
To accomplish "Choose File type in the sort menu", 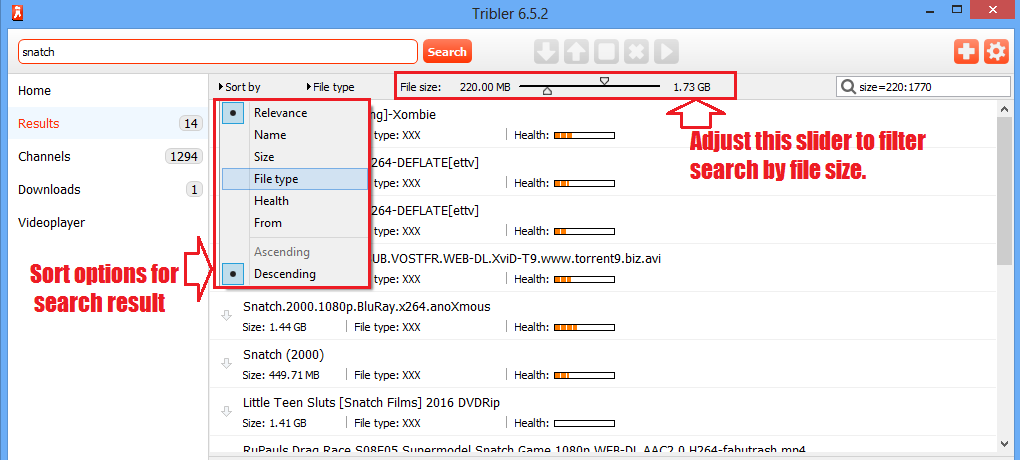I will (x=294, y=179).
